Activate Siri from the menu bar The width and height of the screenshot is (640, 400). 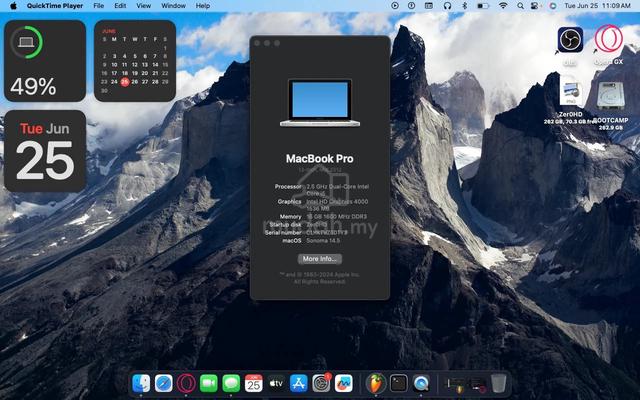pos(553,6)
